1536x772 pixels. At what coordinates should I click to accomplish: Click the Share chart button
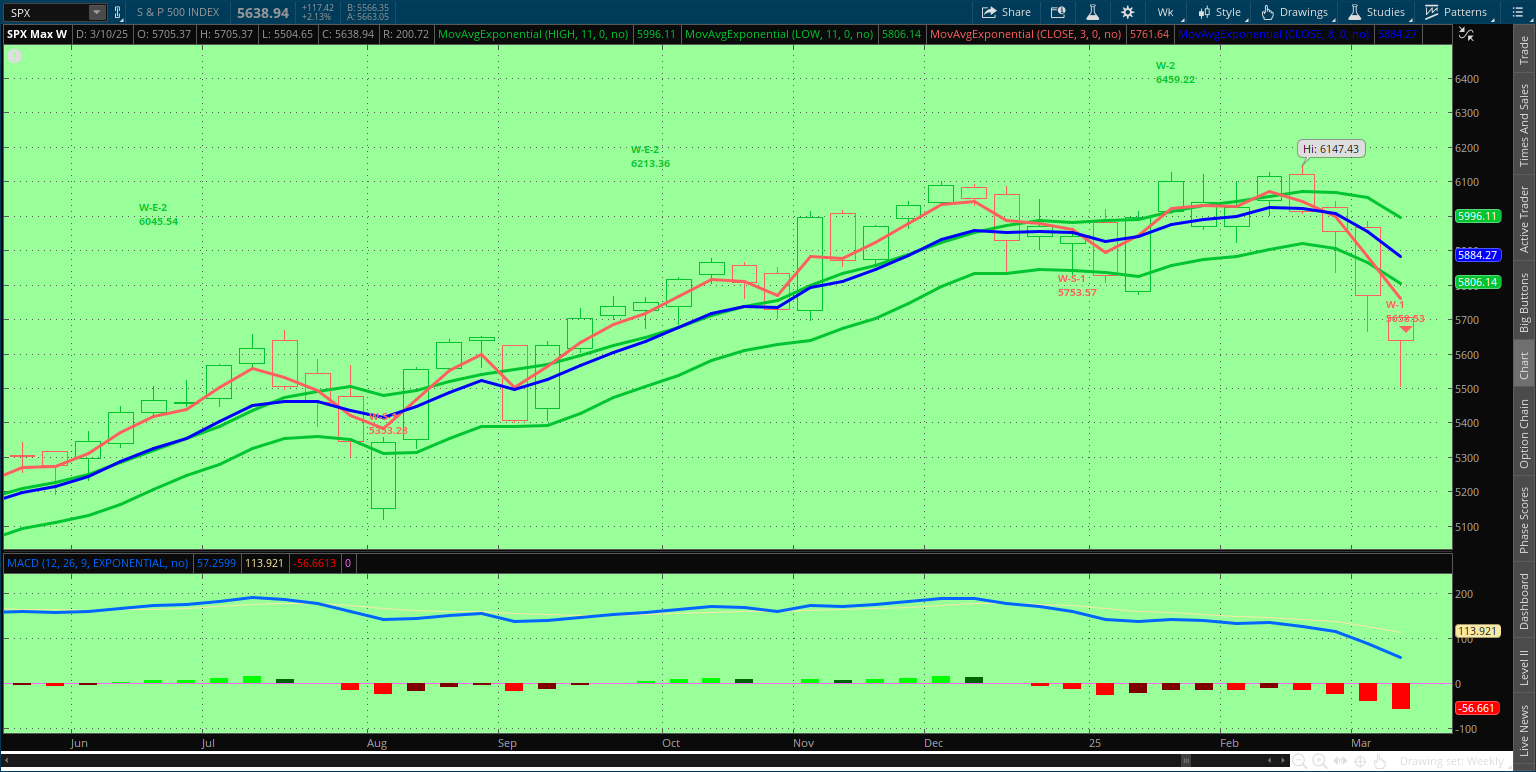point(1006,12)
